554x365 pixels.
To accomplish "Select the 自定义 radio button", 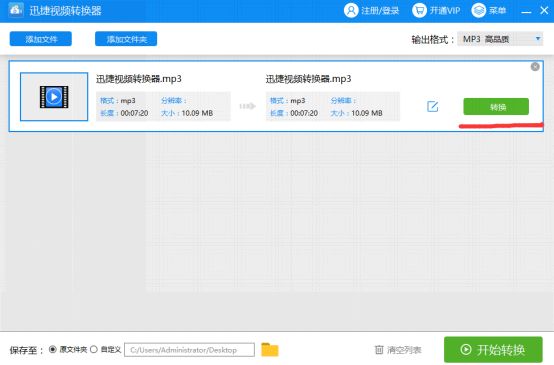I will (94, 349).
